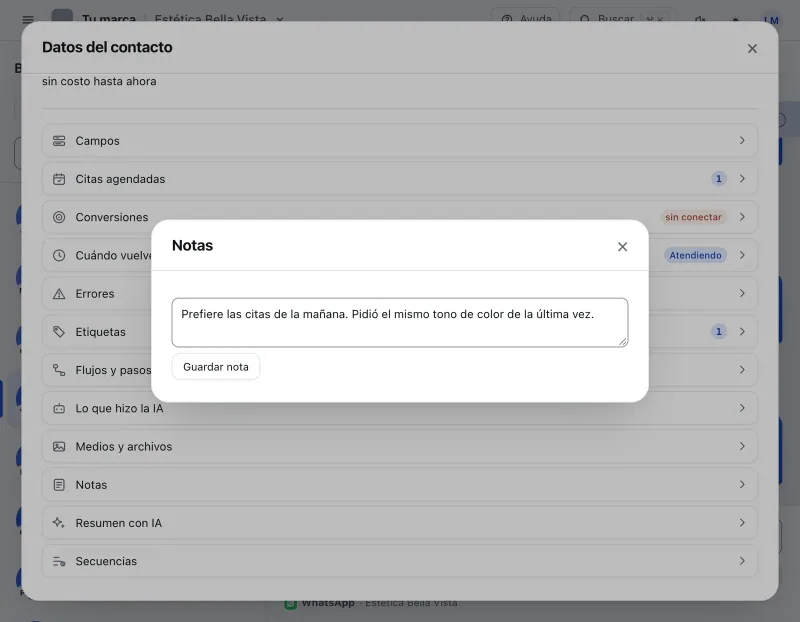Click the Medios y archivos image icon
This screenshot has height=622, width=800.
click(x=59, y=446)
